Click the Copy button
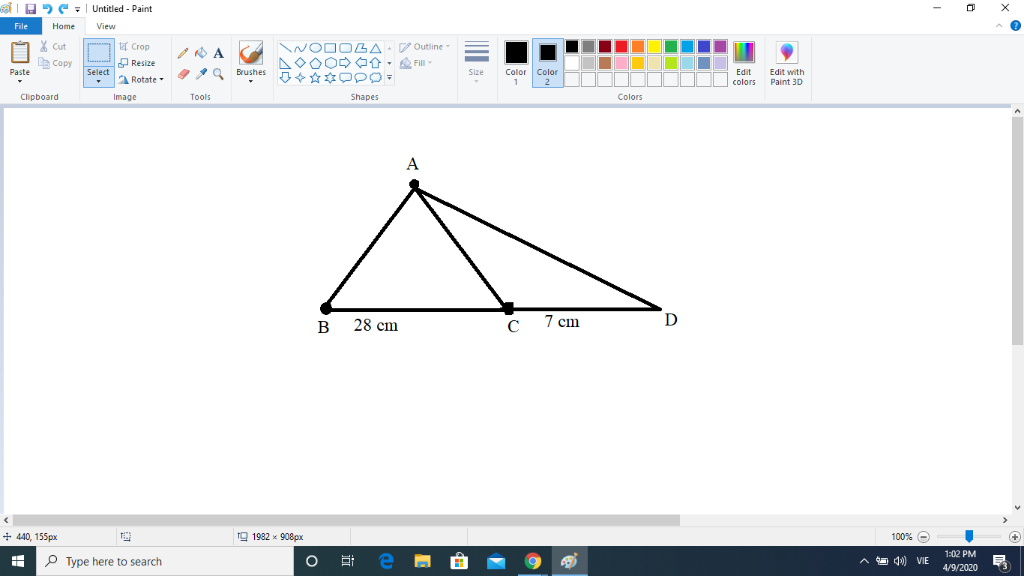This screenshot has width=1024, height=576. [56, 63]
